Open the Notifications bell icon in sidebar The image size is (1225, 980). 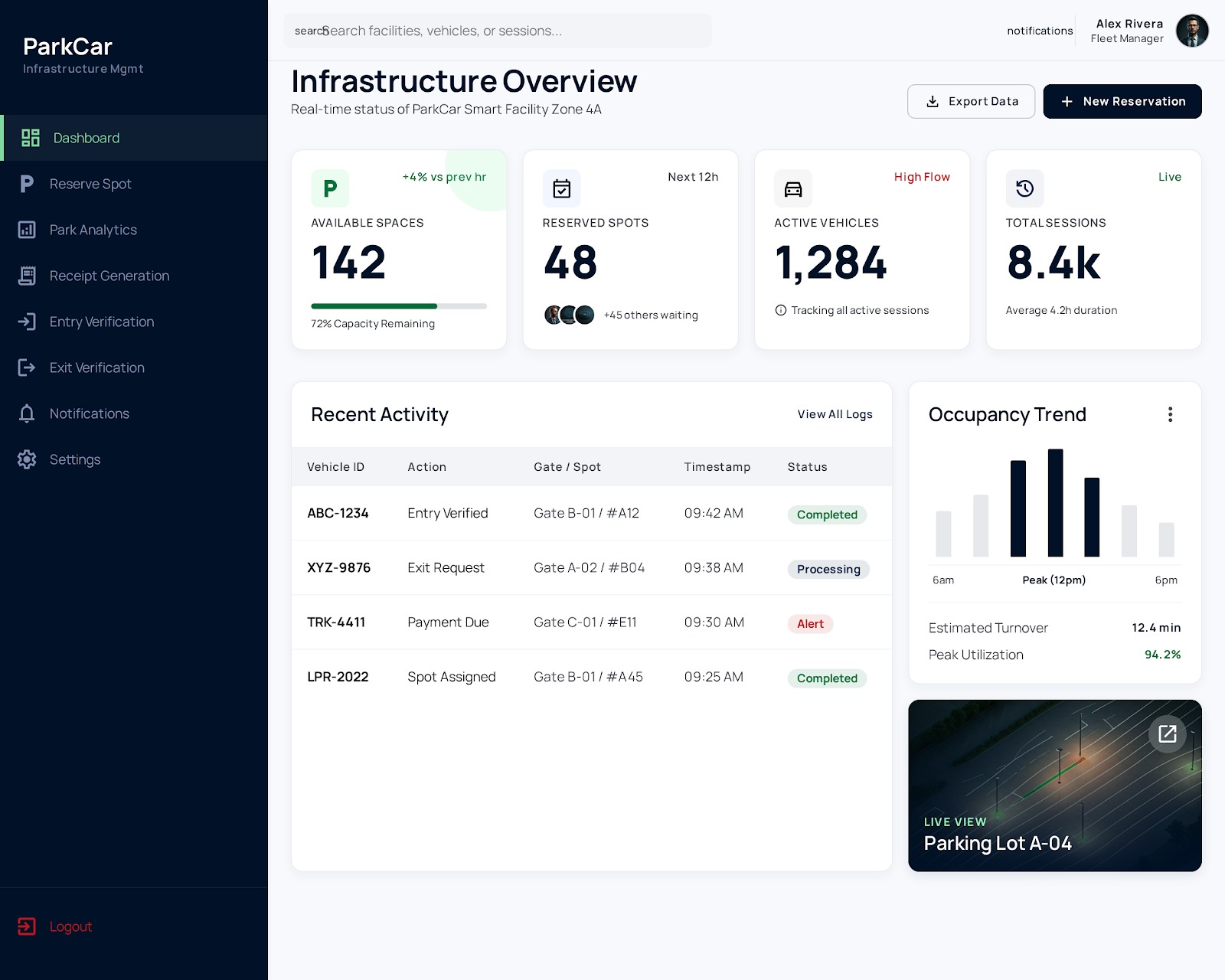coord(27,413)
